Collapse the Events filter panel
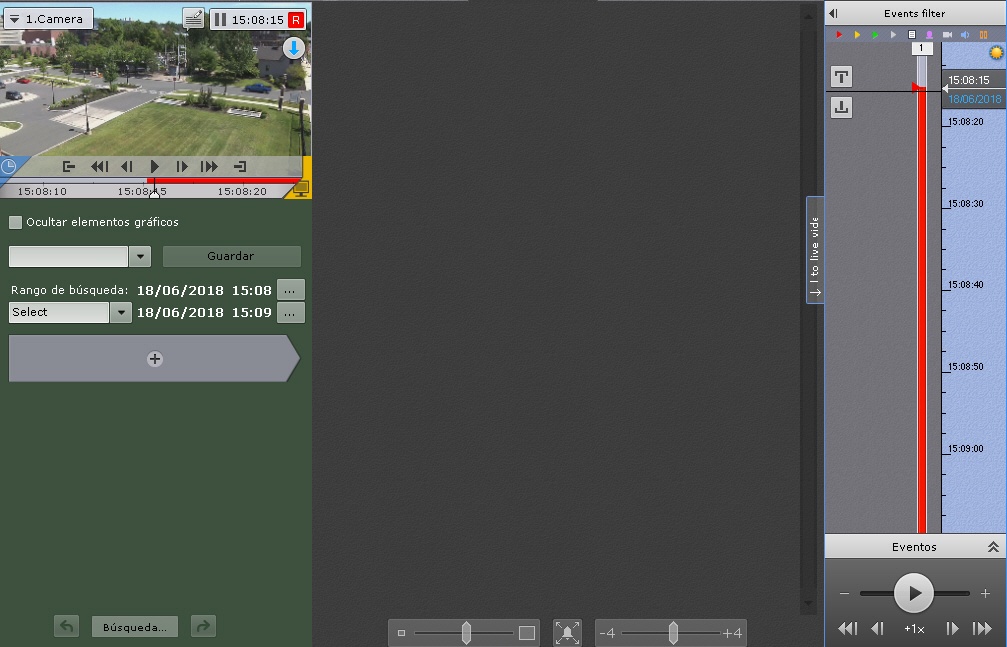This screenshot has width=1007, height=647. point(834,13)
